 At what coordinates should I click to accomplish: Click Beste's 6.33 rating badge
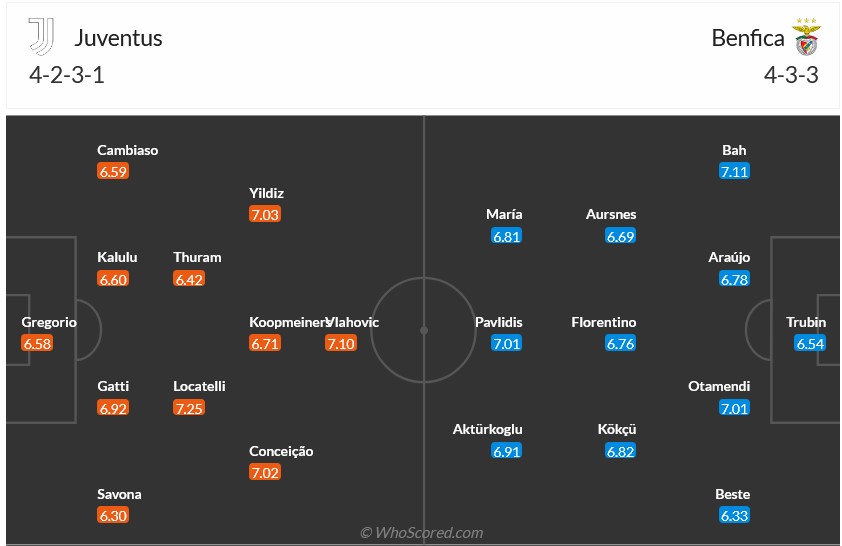(734, 516)
